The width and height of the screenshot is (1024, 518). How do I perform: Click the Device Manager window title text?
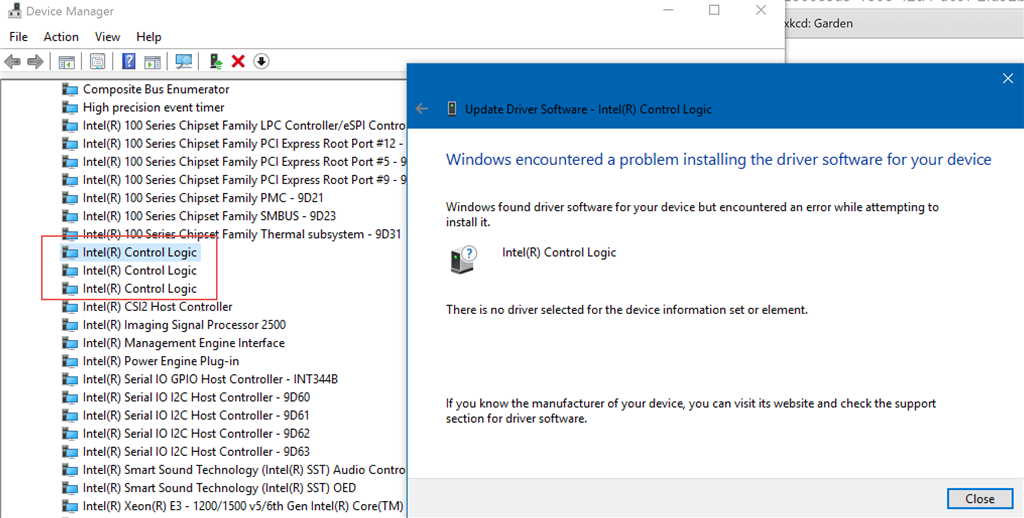tap(70, 11)
